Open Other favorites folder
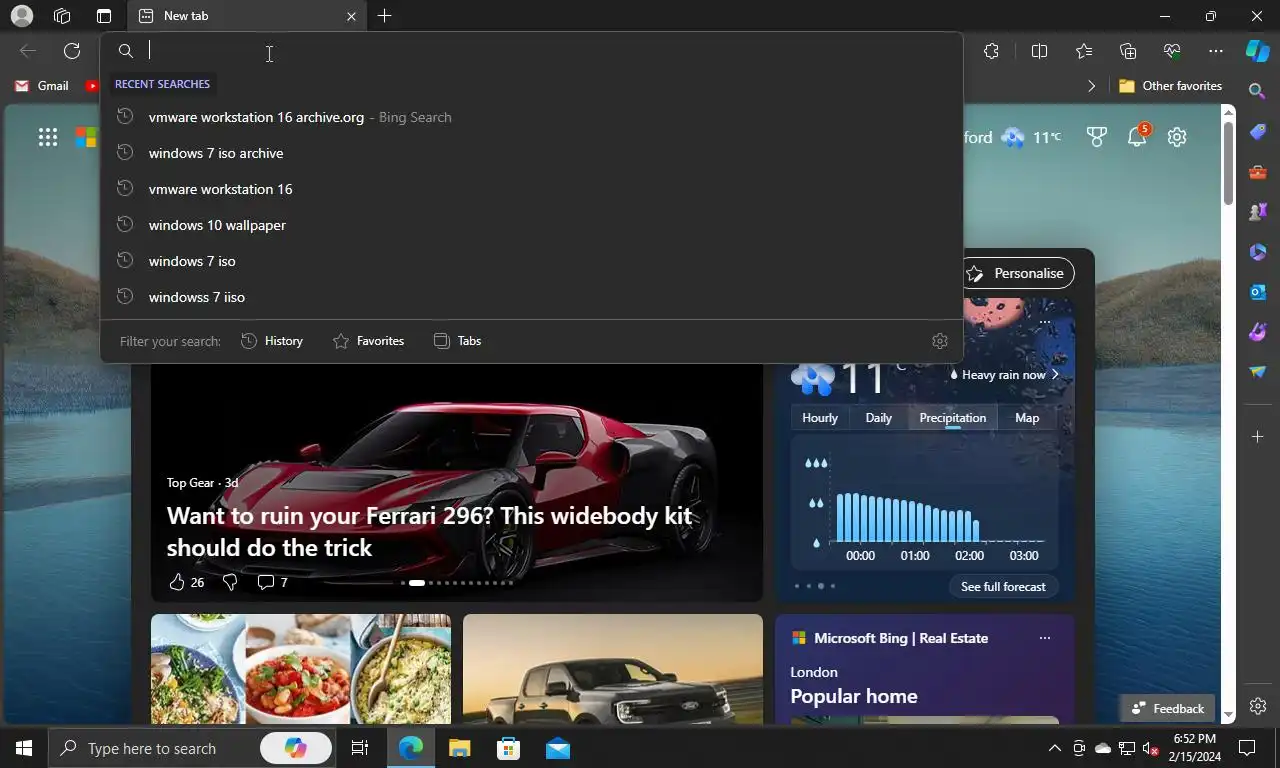 coord(1170,86)
